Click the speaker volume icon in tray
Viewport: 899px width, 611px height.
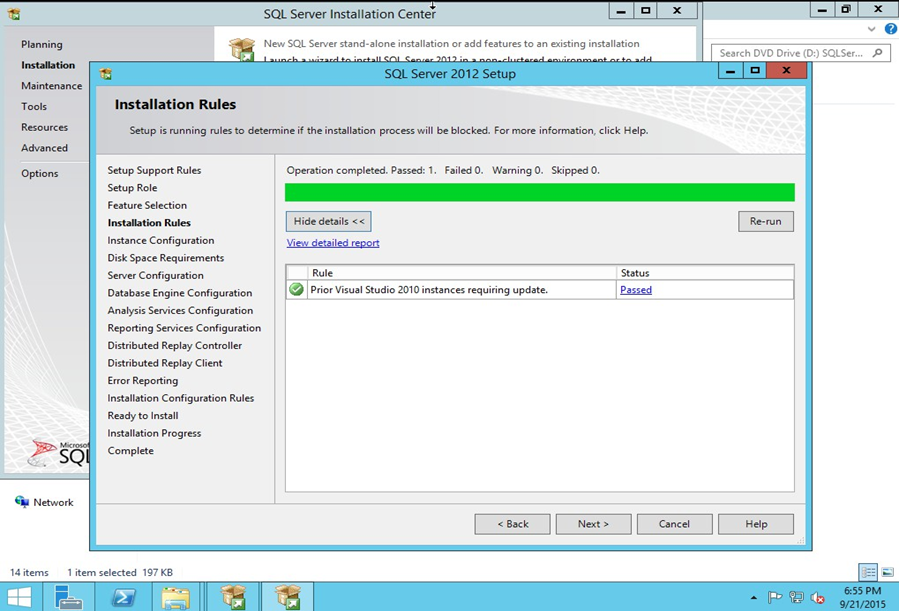(817, 598)
